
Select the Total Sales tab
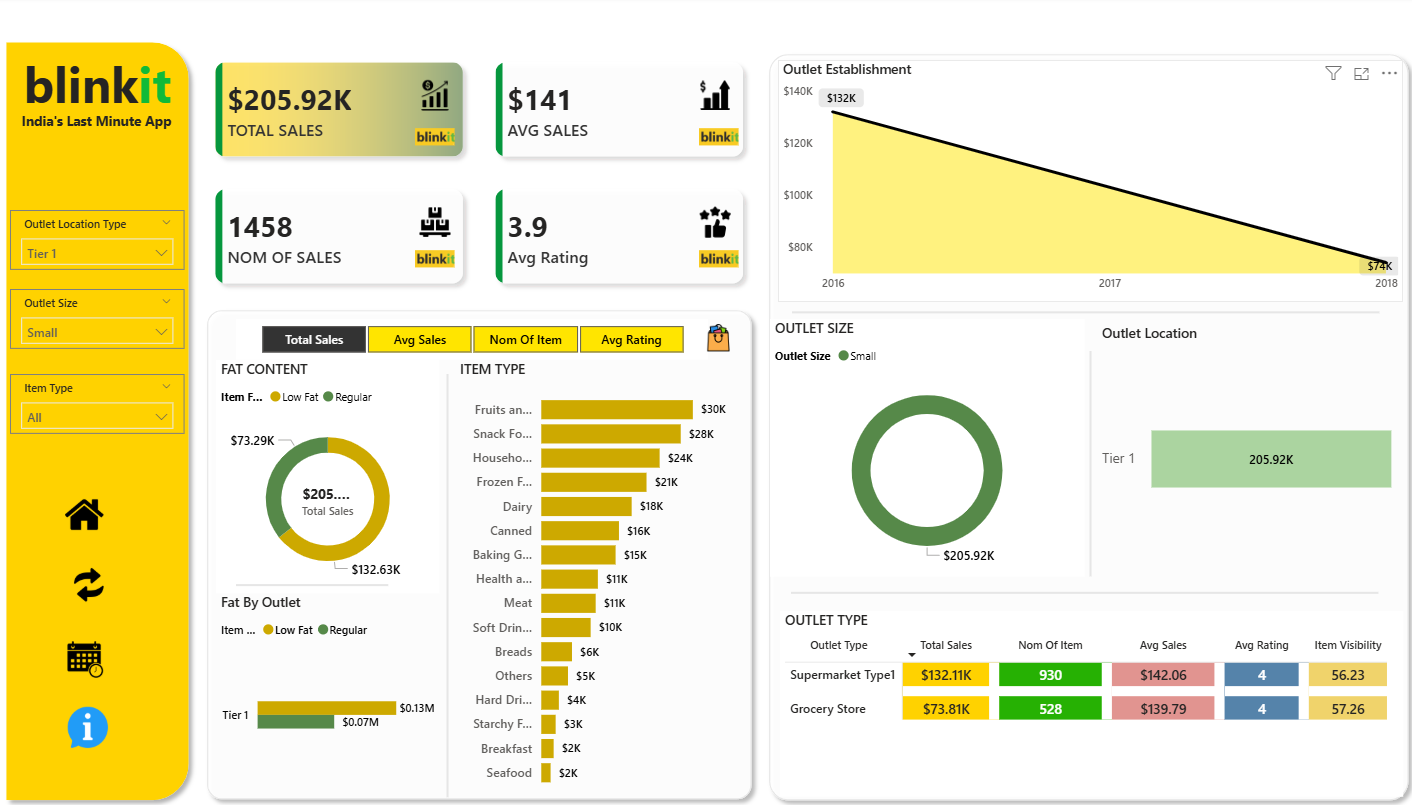point(314,339)
